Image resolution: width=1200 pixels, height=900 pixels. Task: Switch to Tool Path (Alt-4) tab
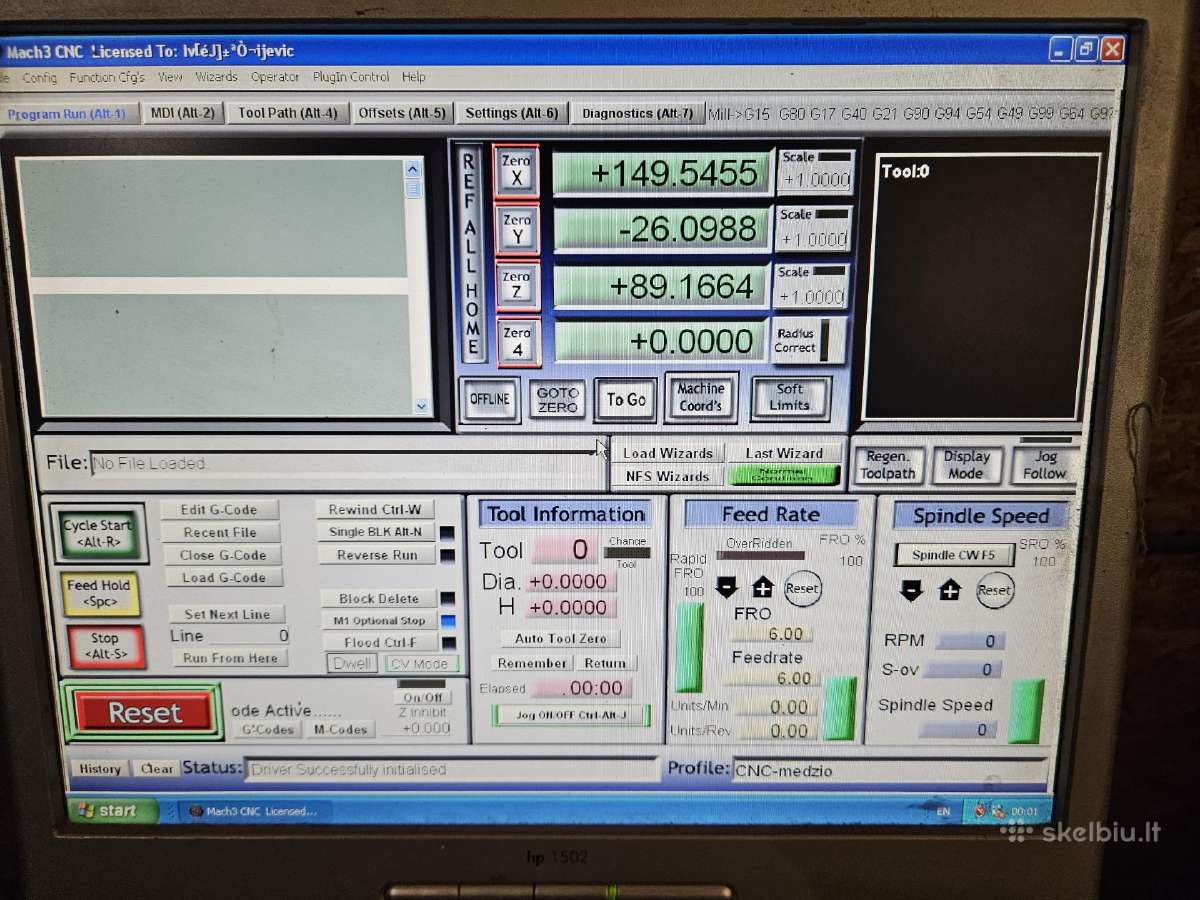[288, 113]
